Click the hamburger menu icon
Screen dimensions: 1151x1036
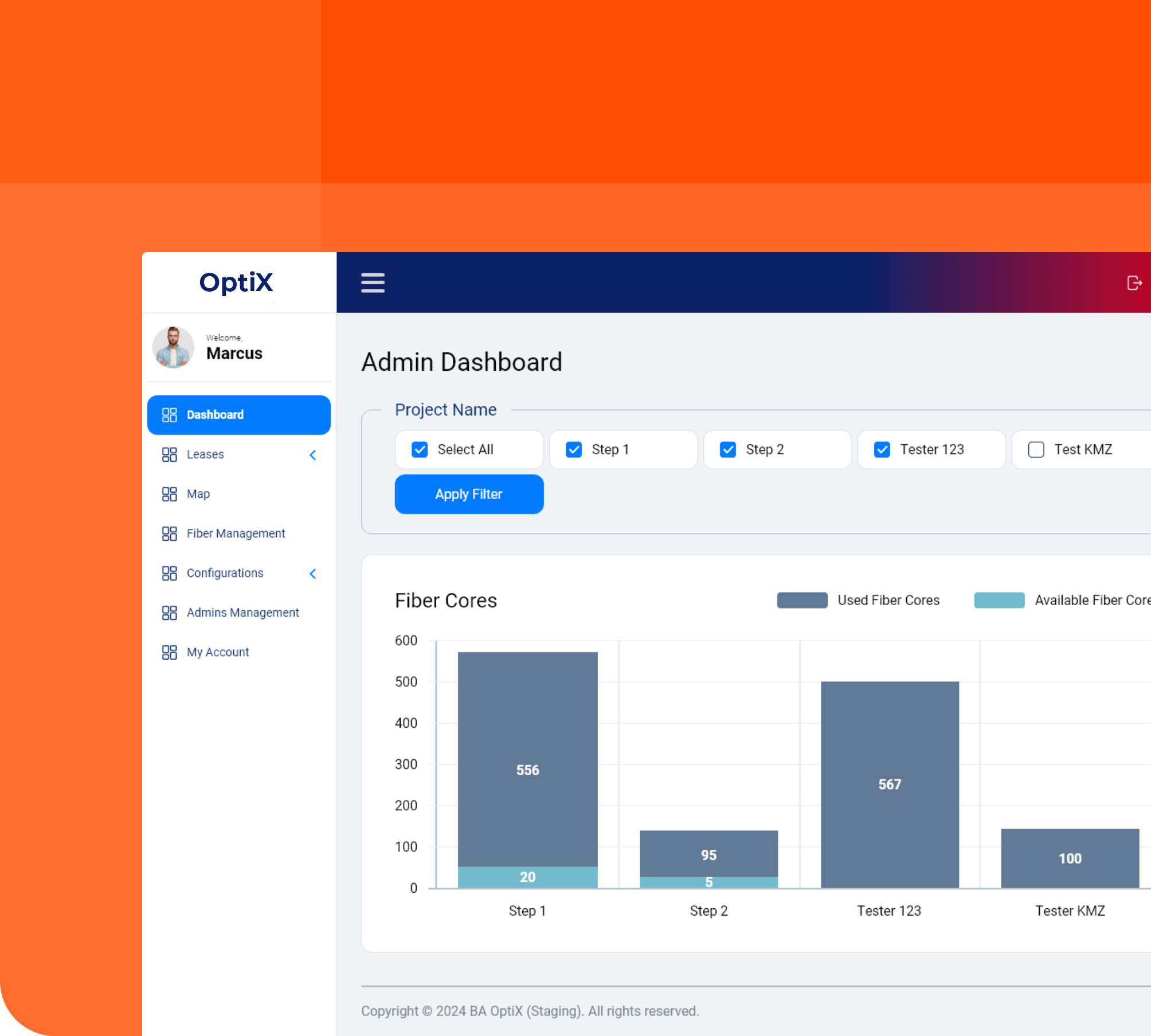(373, 282)
